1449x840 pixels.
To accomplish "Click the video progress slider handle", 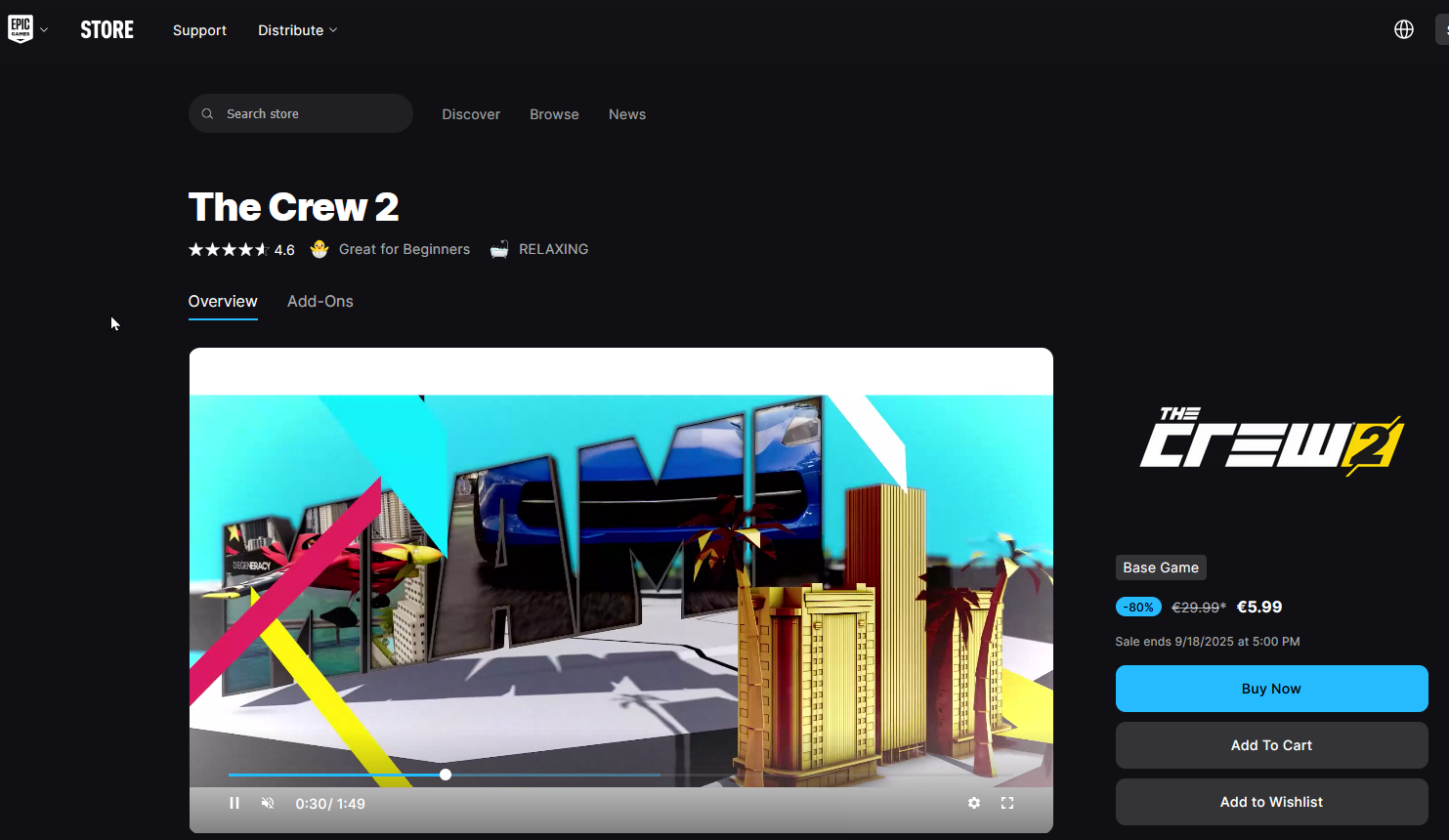I will tap(446, 775).
